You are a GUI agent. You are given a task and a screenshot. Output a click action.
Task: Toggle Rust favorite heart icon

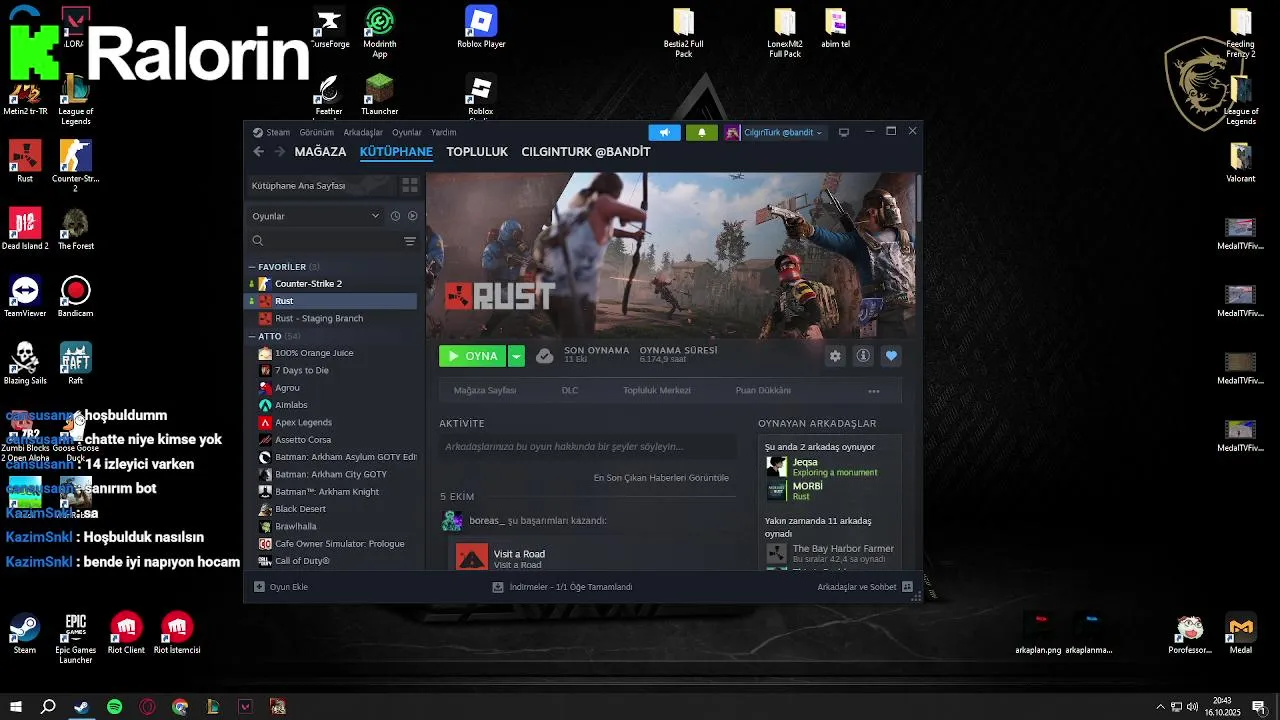coord(891,356)
